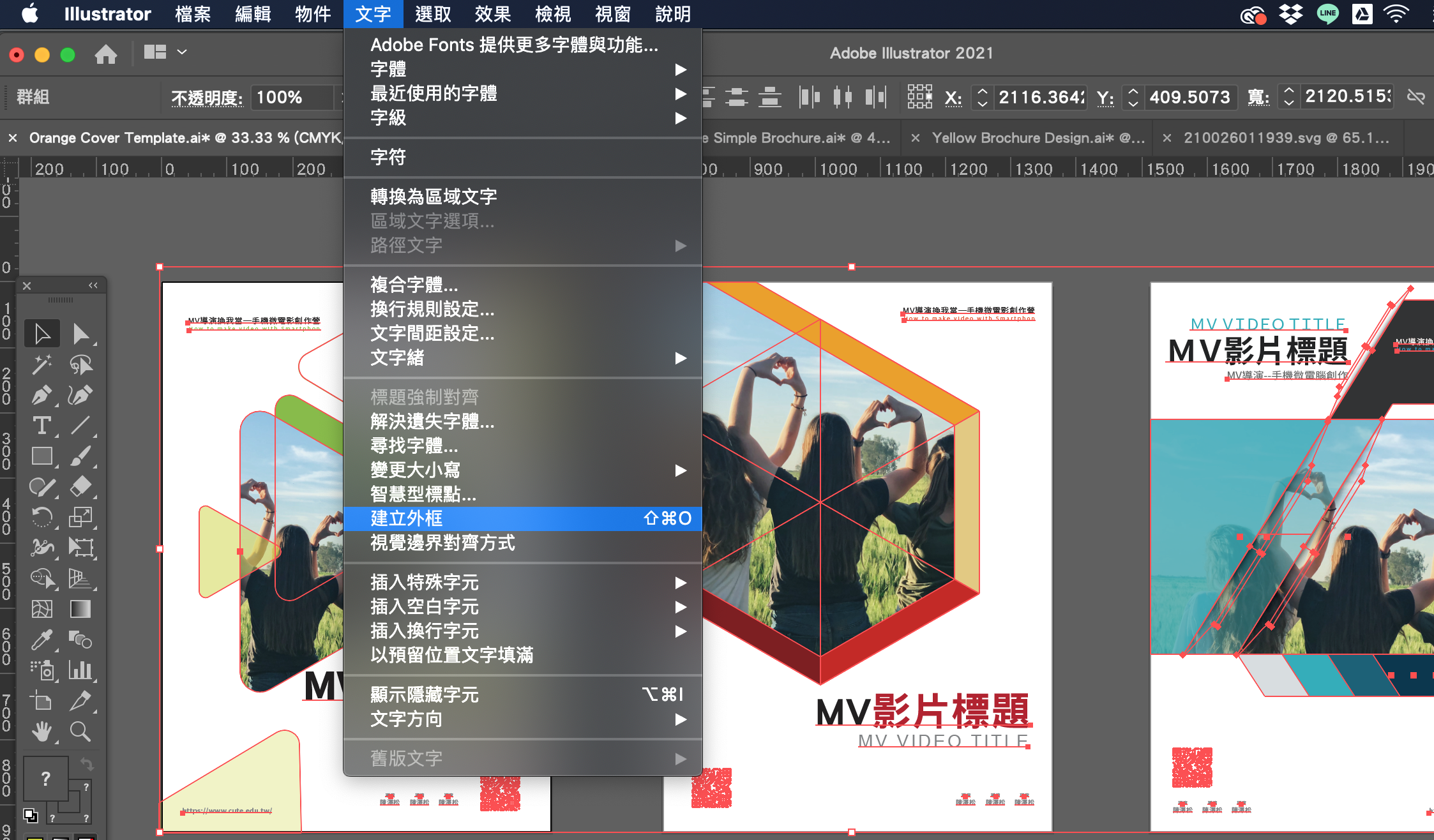1434x840 pixels.
Task: Choose 轉換為區域文字 menu item
Action: pos(434,197)
